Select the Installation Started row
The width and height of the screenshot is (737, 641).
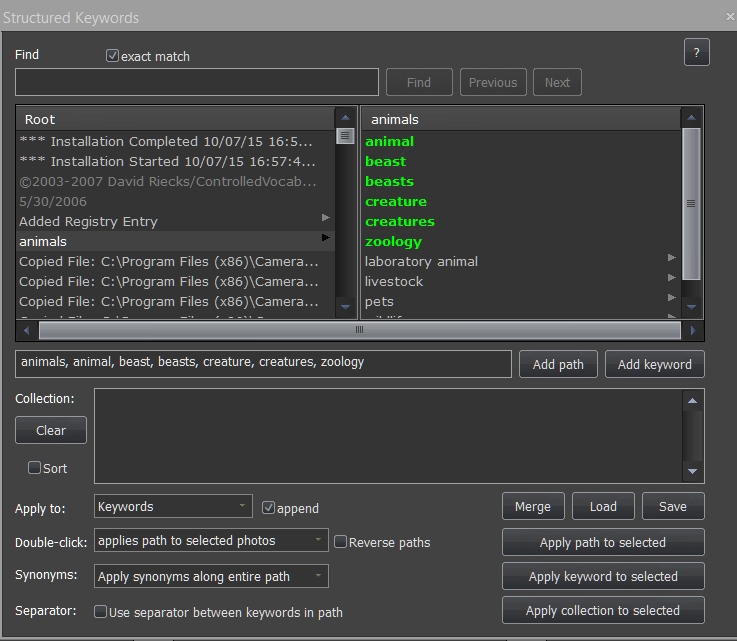pyautogui.click(x=175, y=161)
